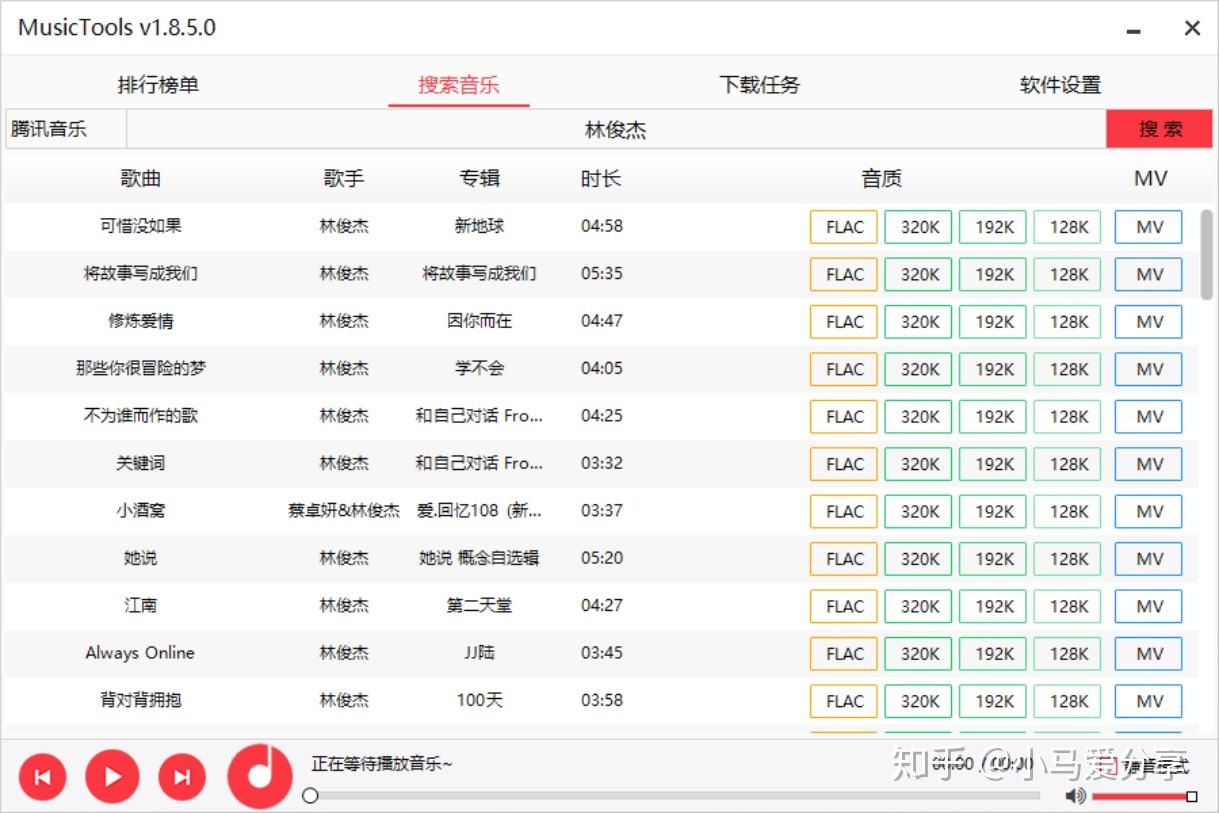Open the MV for 可惜没如果
1219x813 pixels.
point(1149,227)
